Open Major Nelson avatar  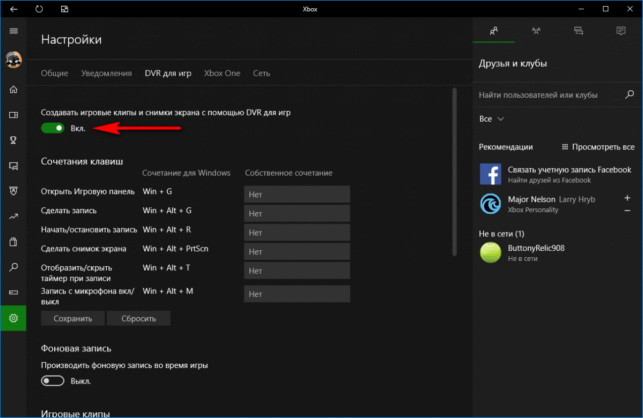(x=490, y=204)
